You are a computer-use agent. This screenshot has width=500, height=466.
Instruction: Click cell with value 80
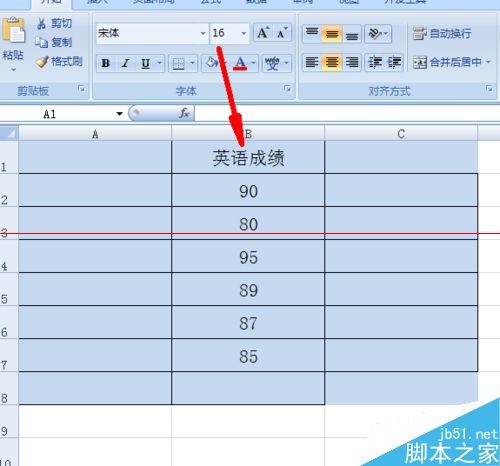(x=248, y=223)
